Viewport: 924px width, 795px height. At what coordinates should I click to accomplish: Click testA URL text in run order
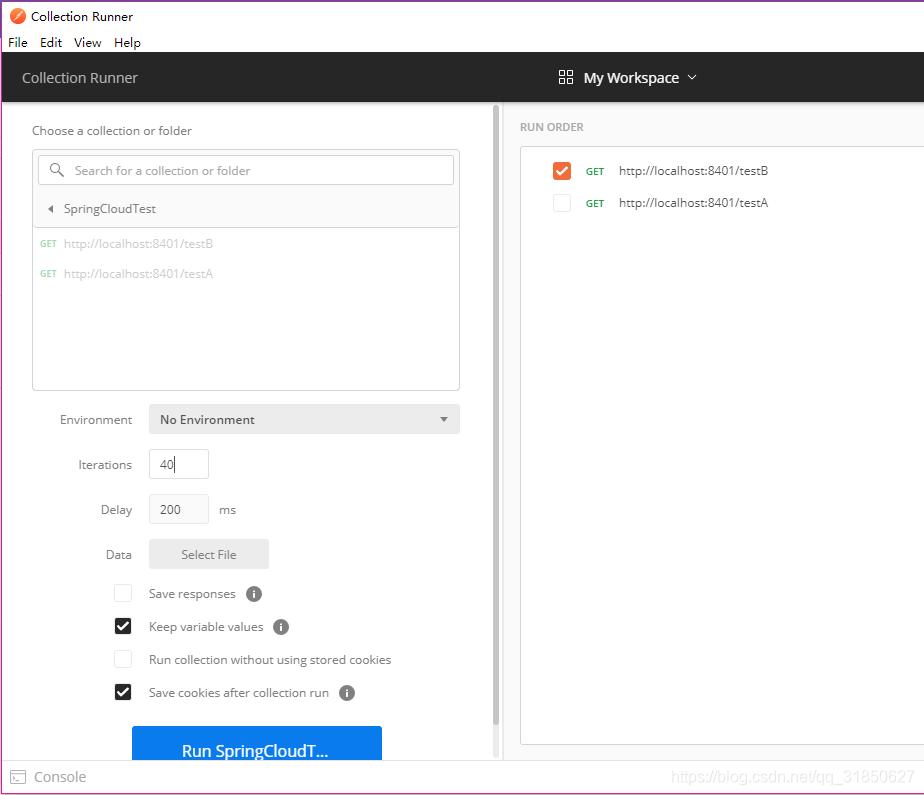pos(694,203)
